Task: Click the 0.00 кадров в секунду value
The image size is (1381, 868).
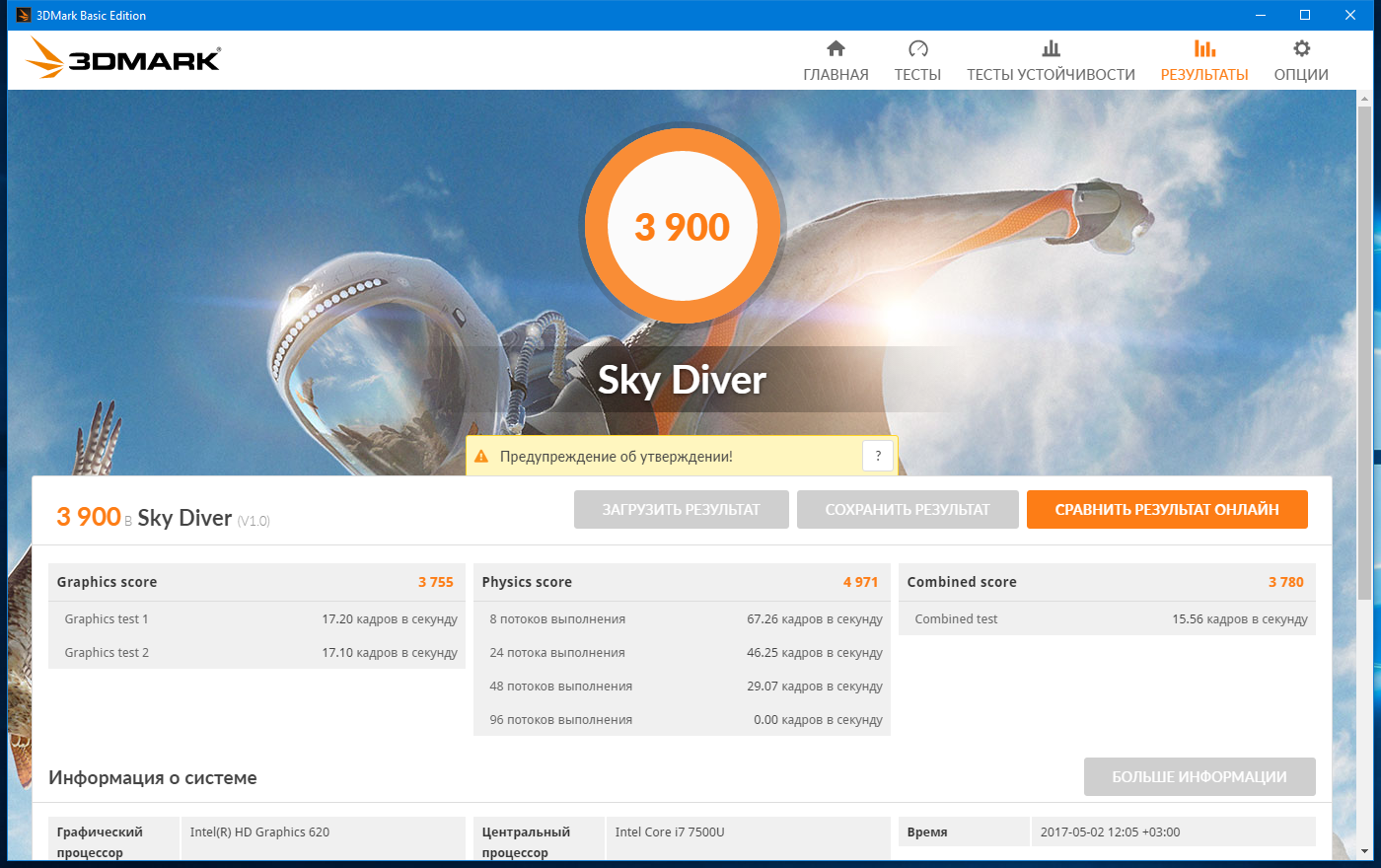Action: pyautogui.click(x=818, y=720)
